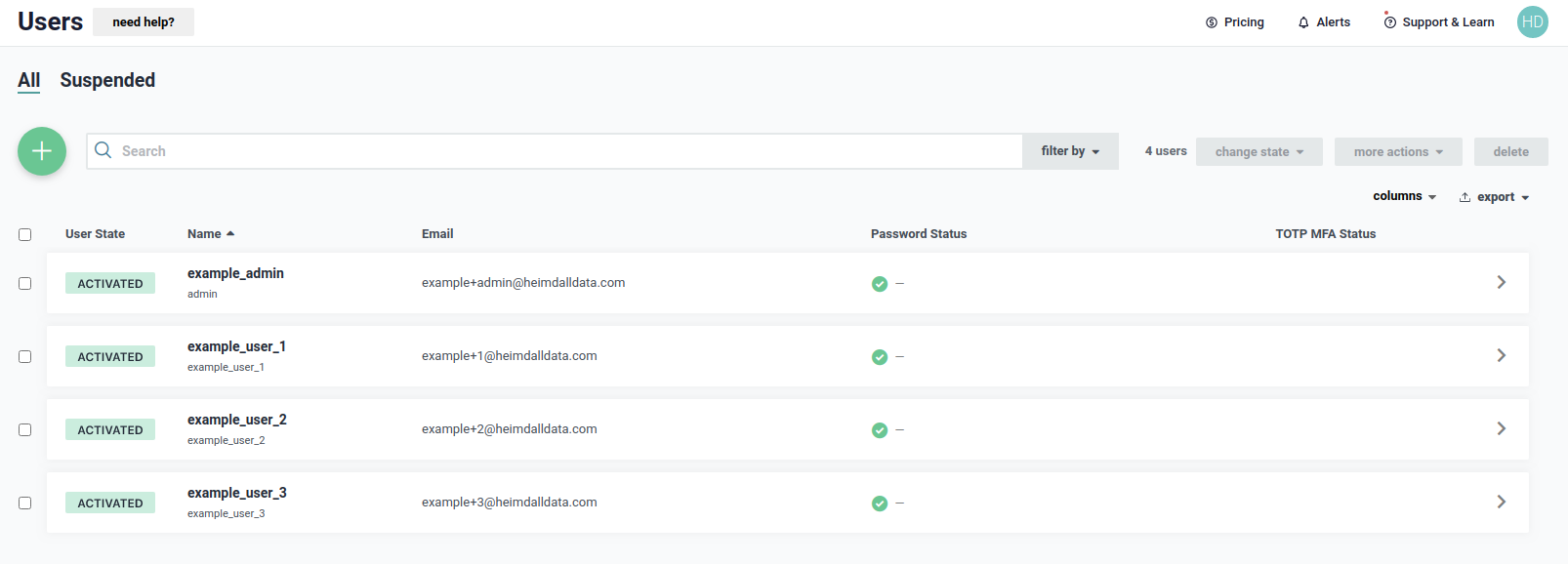Click the green add user plus button

click(42, 151)
